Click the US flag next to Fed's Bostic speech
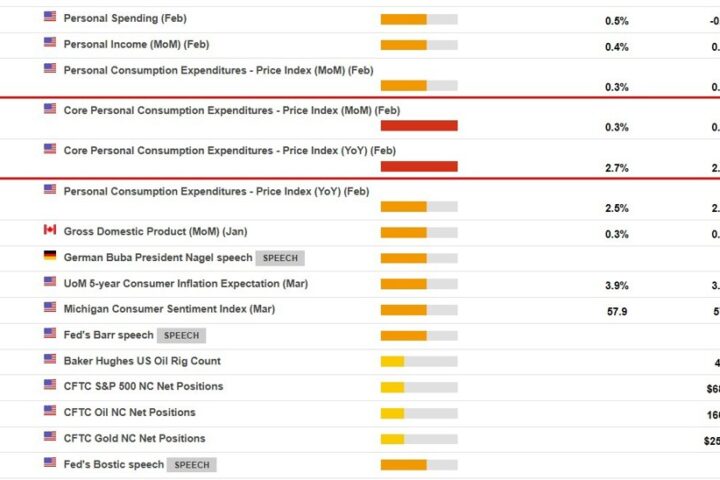The height and width of the screenshot is (480, 720). coord(50,462)
